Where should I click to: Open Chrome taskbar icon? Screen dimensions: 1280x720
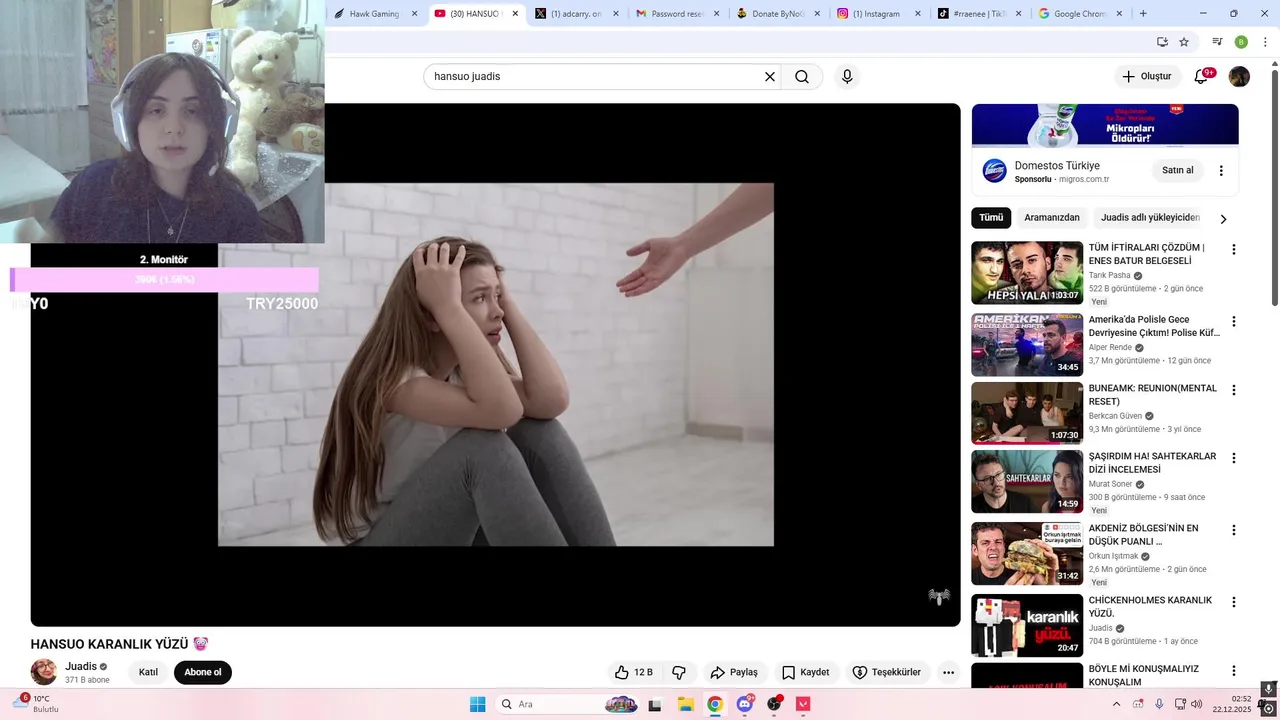715,704
